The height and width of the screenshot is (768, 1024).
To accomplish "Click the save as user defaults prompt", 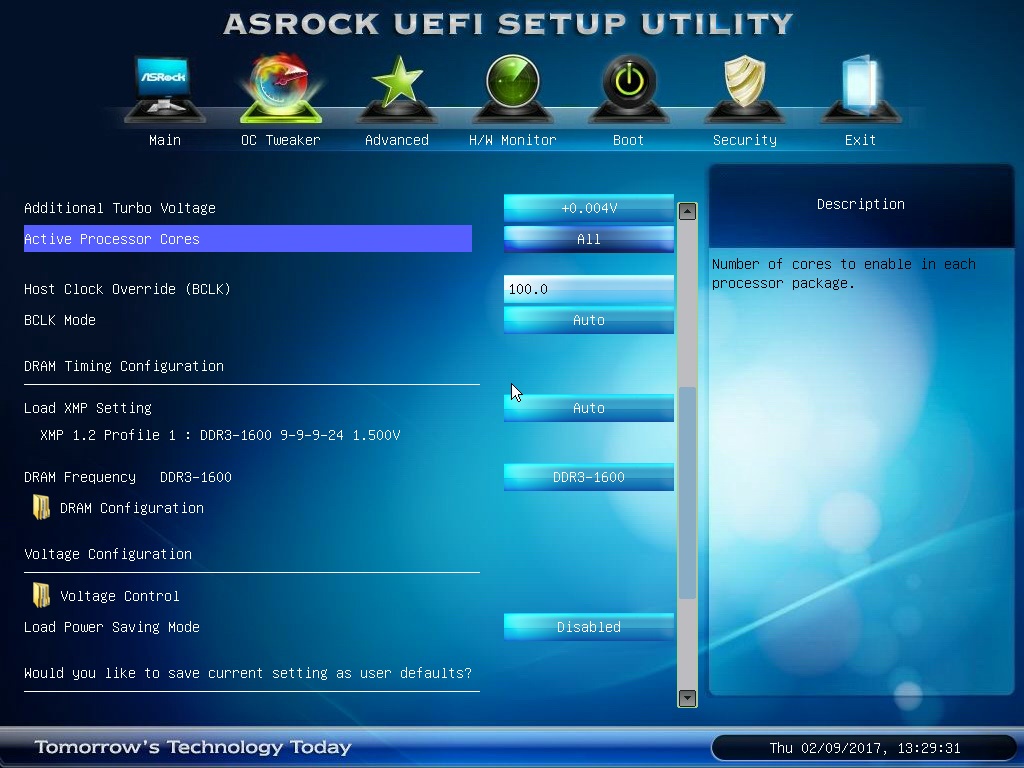I will 248,673.
